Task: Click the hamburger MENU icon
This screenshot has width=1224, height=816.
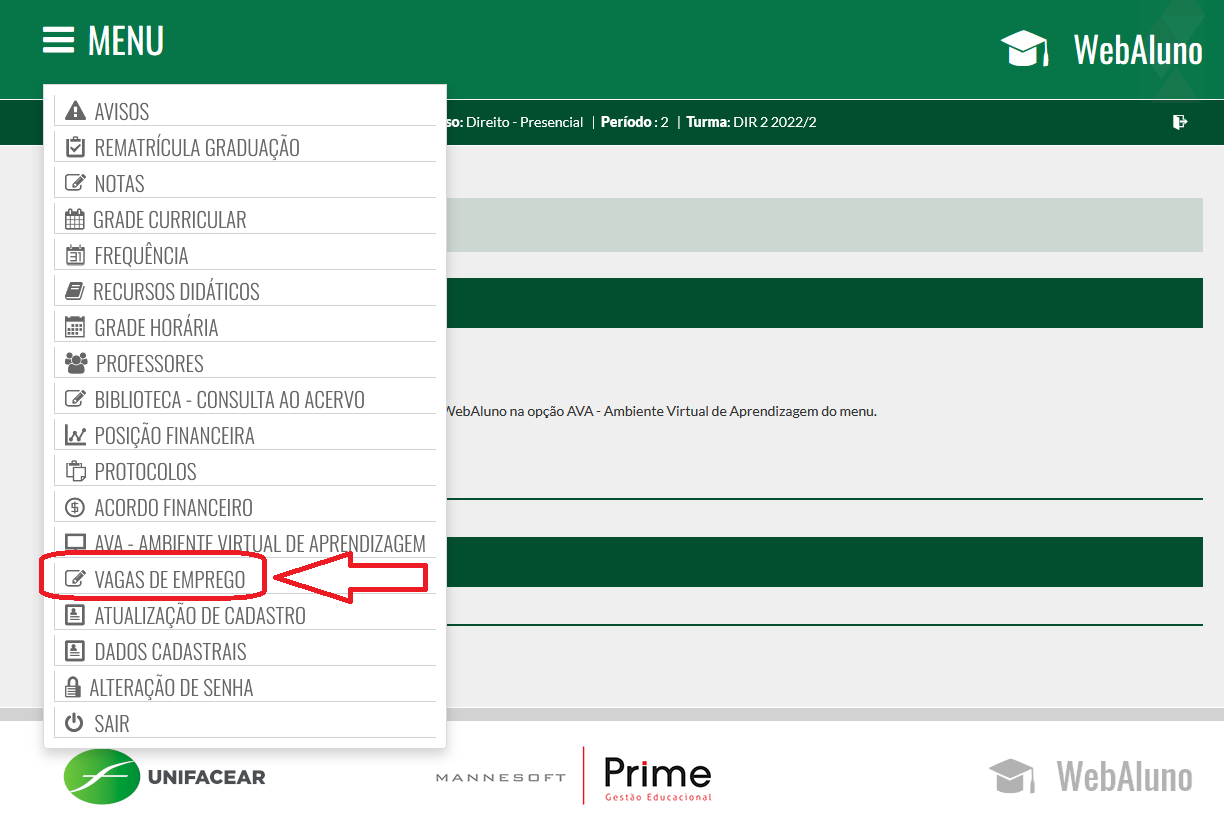Action: pos(58,40)
